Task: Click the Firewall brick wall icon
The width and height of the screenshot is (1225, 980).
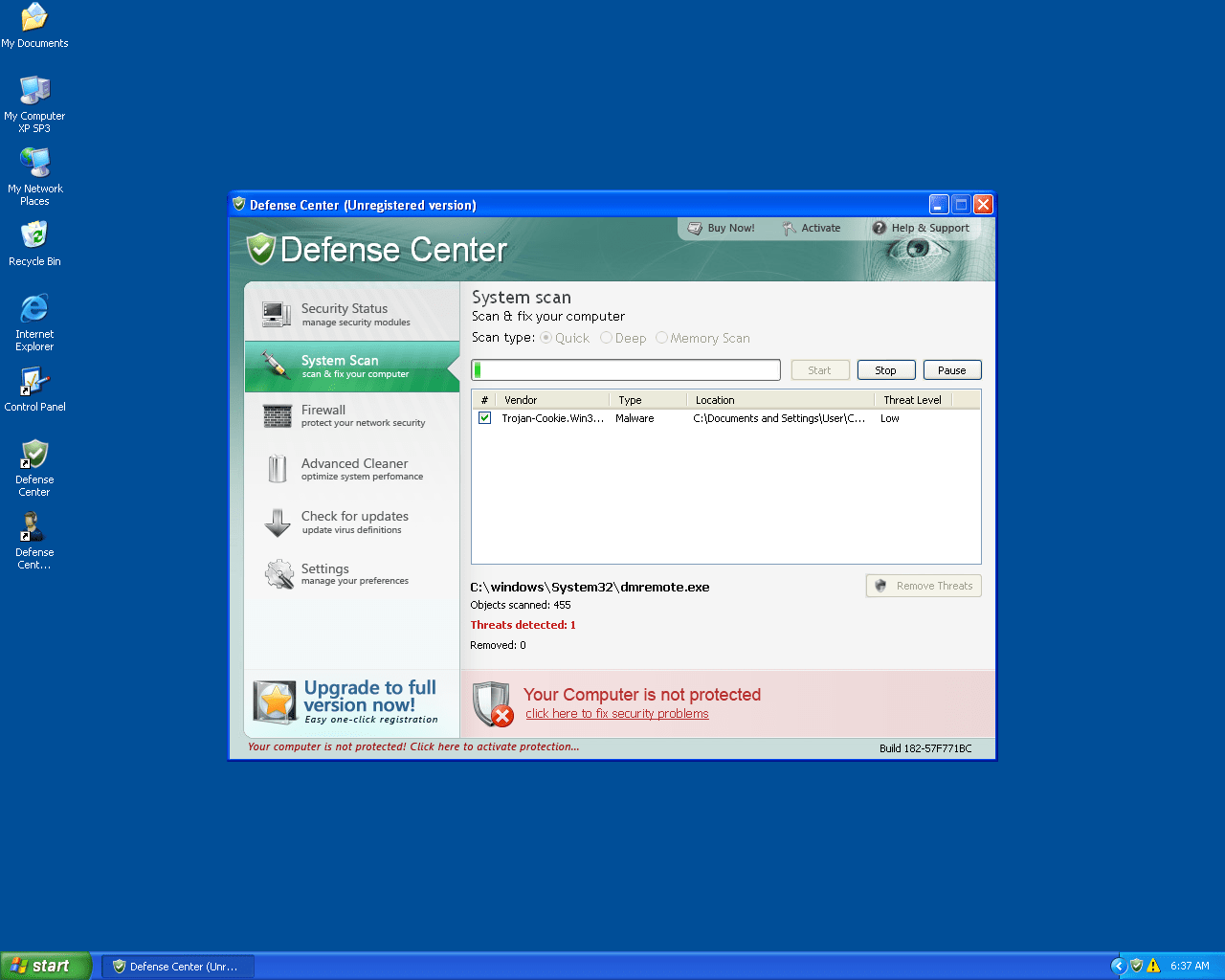Action: coord(277,415)
